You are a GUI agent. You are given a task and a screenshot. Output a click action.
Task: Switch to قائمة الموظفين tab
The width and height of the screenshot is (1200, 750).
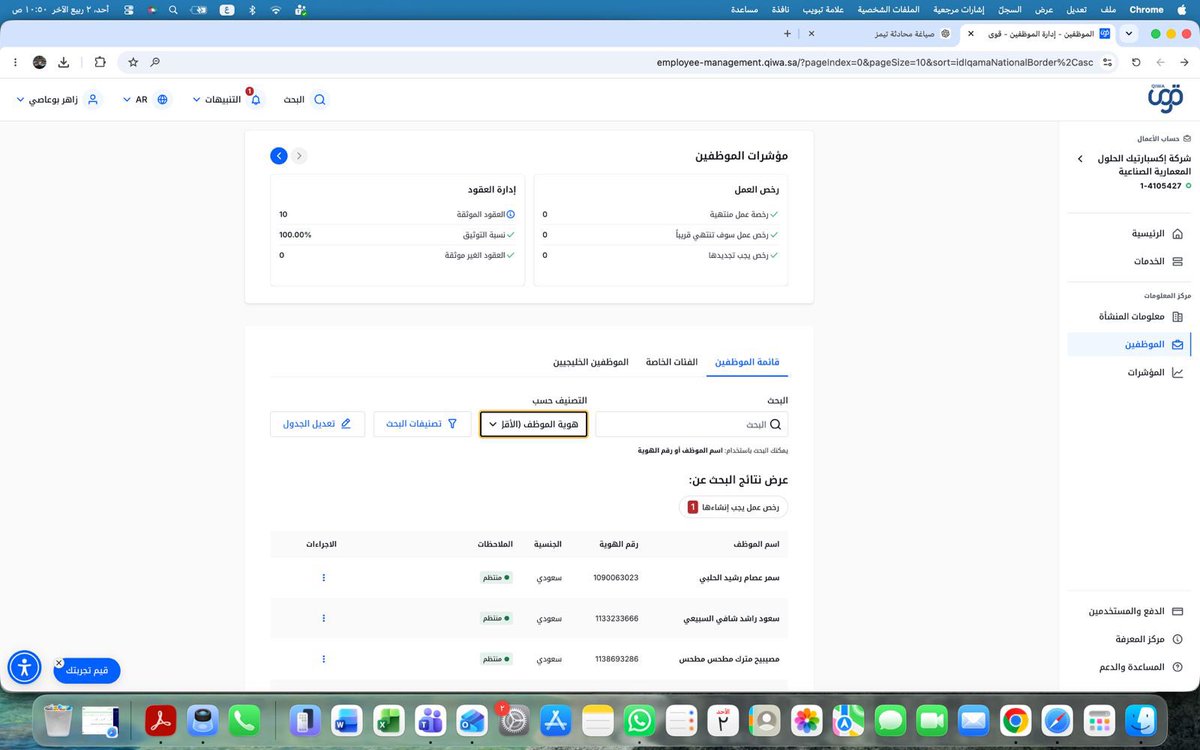746,361
